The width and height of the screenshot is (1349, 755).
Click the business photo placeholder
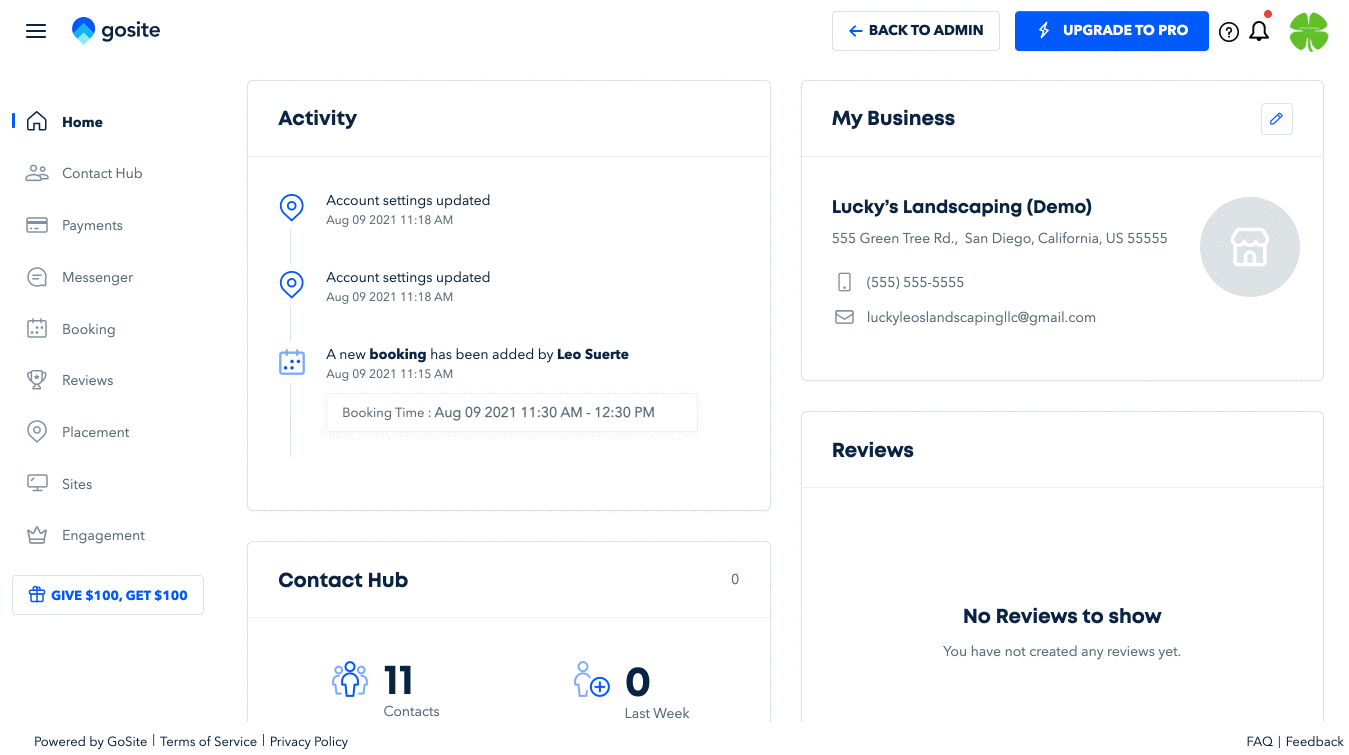tap(1249, 246)
